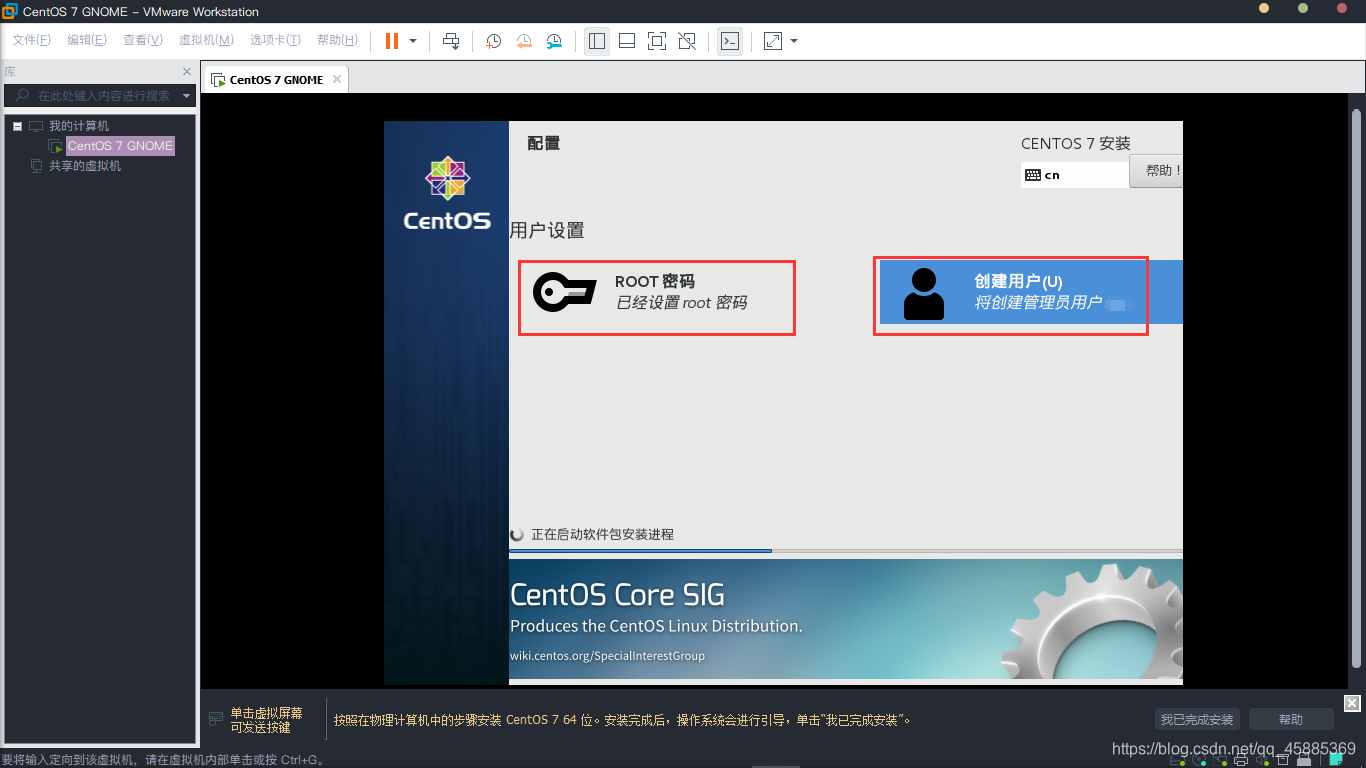Select CentOS 7 GNOME in library tree
Viewport: 1366px width, 768px height.
click(x=120, y=146)
